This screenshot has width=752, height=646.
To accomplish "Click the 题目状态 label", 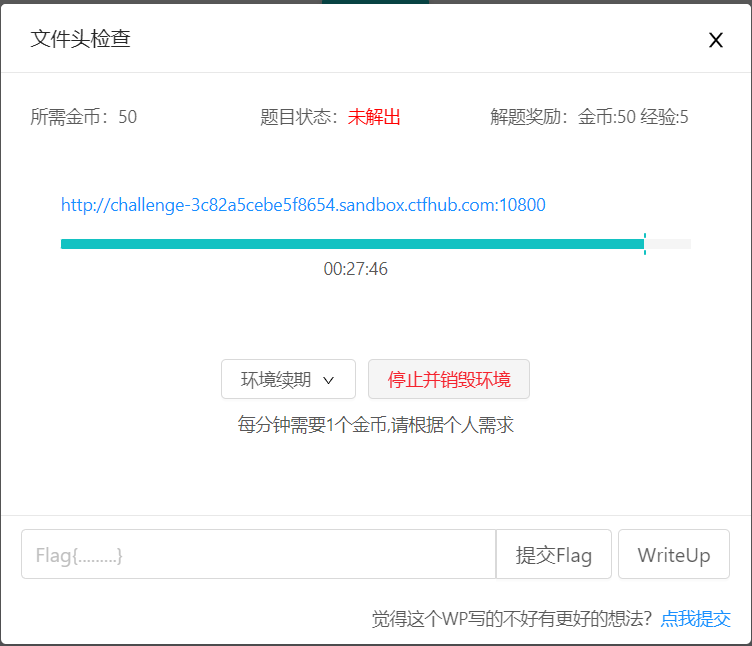I will (x=302, y=117).
